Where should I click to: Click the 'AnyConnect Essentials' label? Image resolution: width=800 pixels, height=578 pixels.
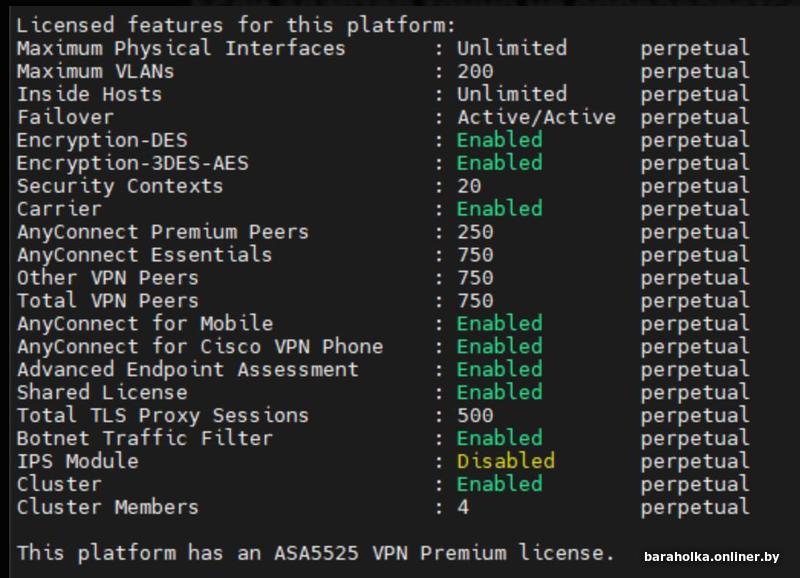tap(144, 255)
